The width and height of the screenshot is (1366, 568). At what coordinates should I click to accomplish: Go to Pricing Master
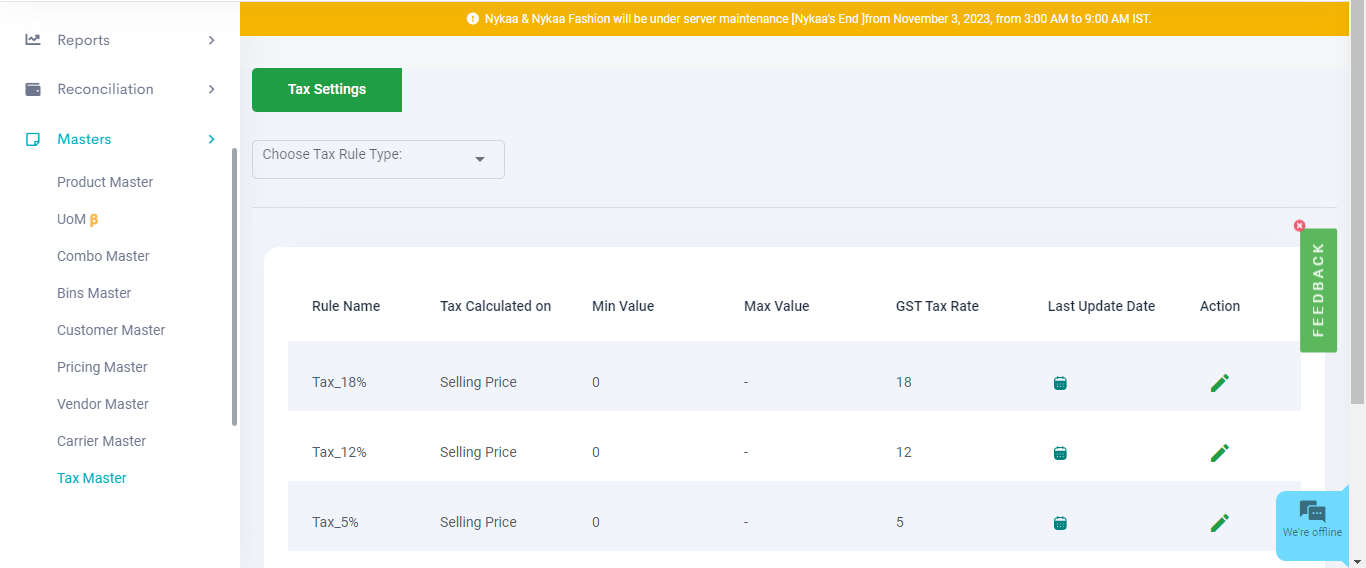(x=102, y=367)
